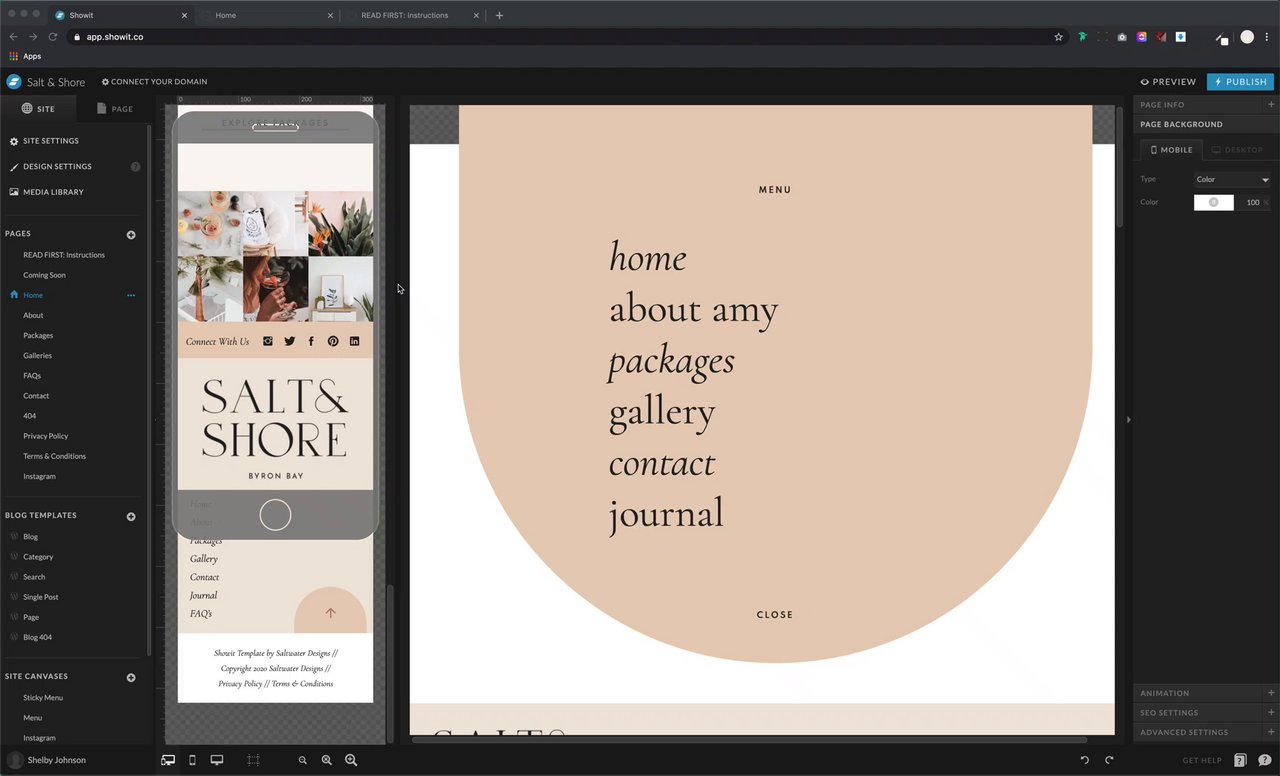The height and width of the screenshot is (776, 1280).
Task: Switch to mobile-only view
Action: click(192, 761)
